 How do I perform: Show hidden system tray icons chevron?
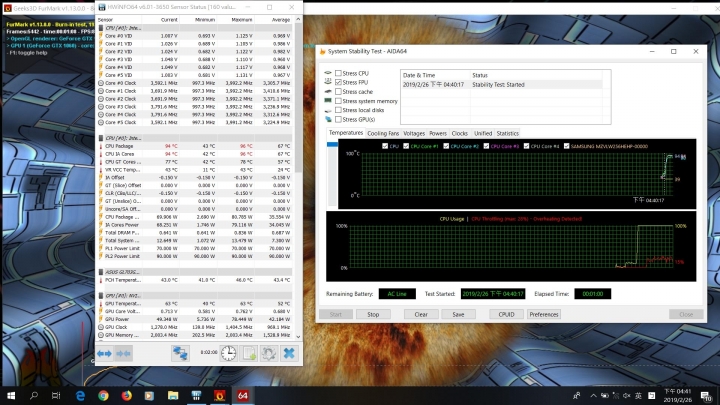point(593,395)
